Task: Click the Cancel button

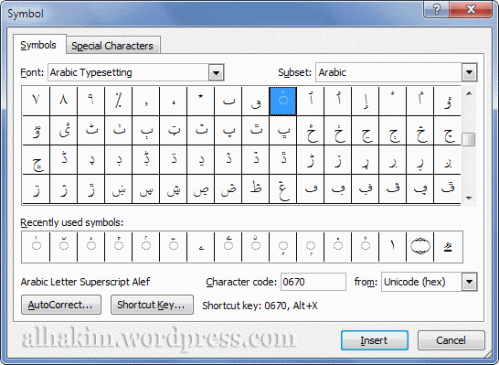Action: point(451,340)
